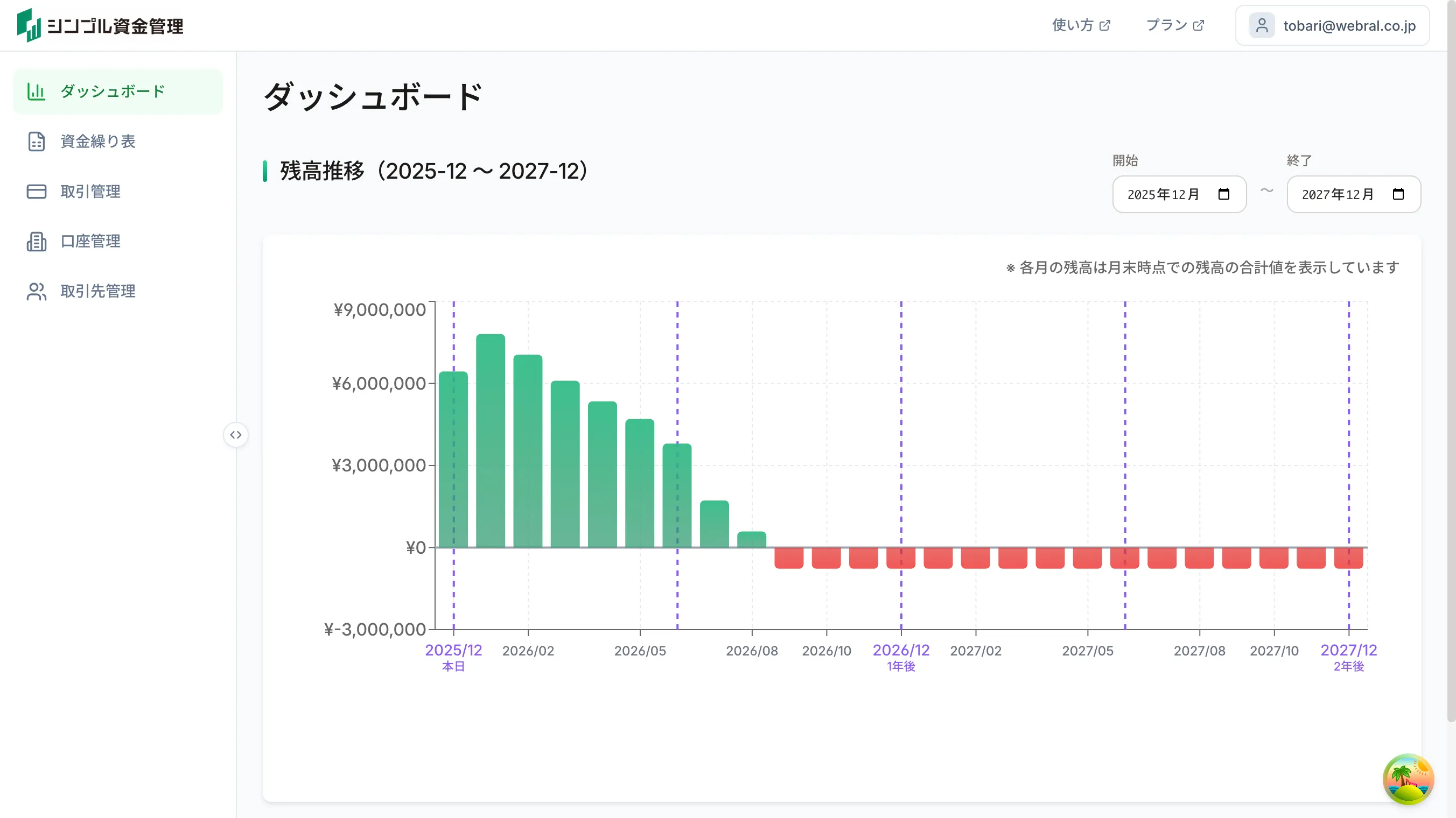
Task: Select the bar chart icon beside ダッシュボード
Action: [36, 91]
